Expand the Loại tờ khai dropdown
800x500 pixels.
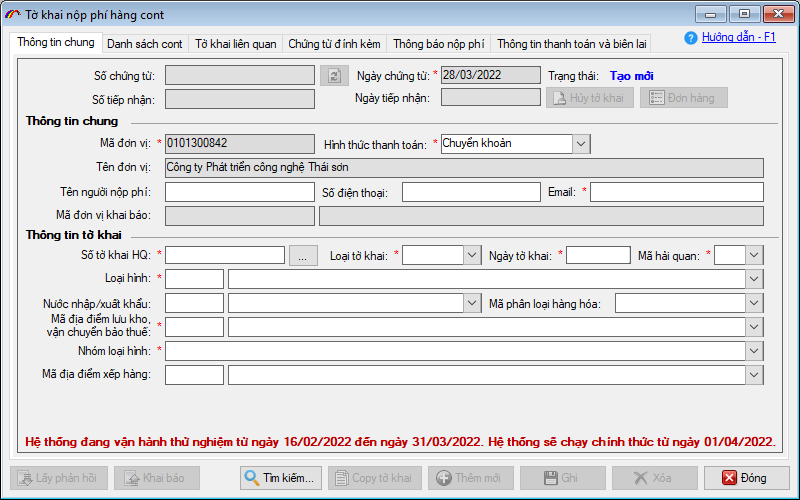472,255
